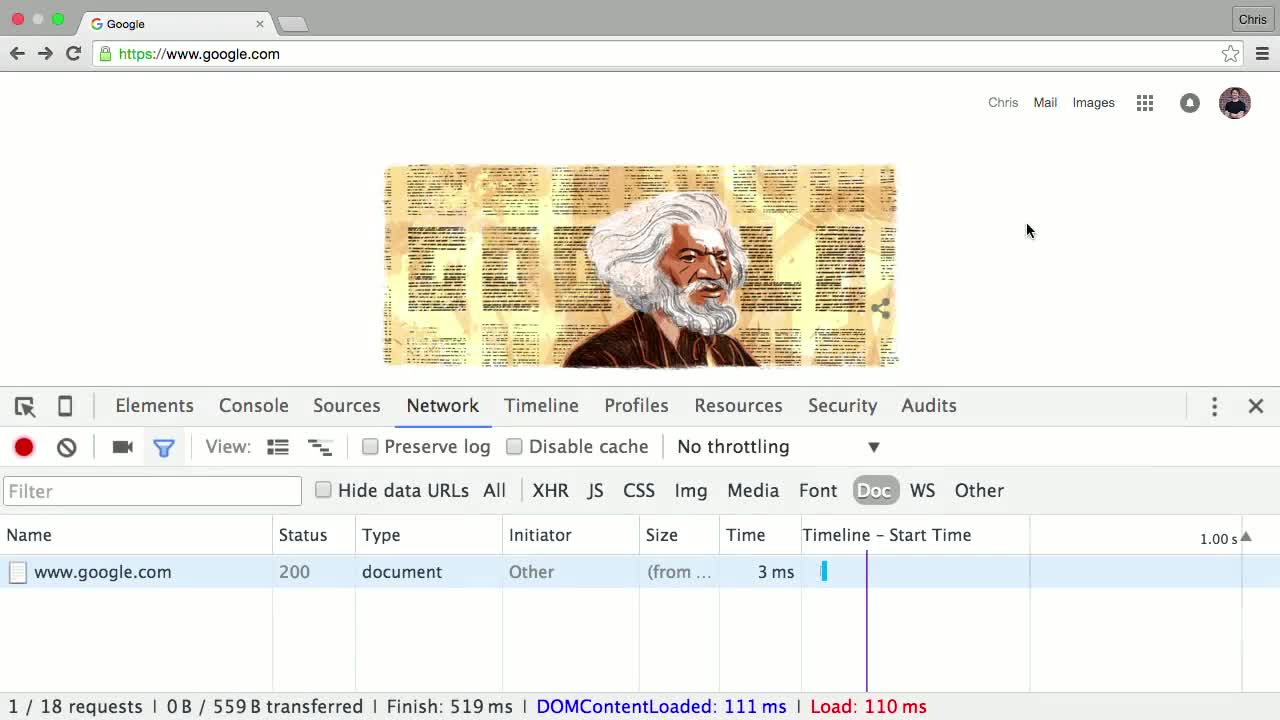Click the green padlock security icon
Screen dimensions: 1280x720
(105, 54)
